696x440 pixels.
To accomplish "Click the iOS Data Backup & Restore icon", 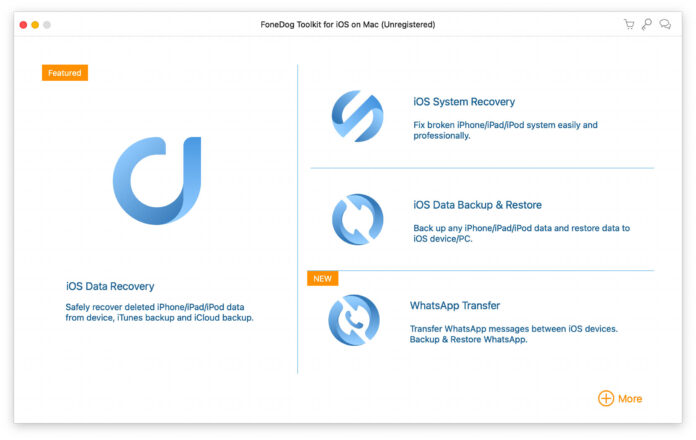I will point(357,219).
